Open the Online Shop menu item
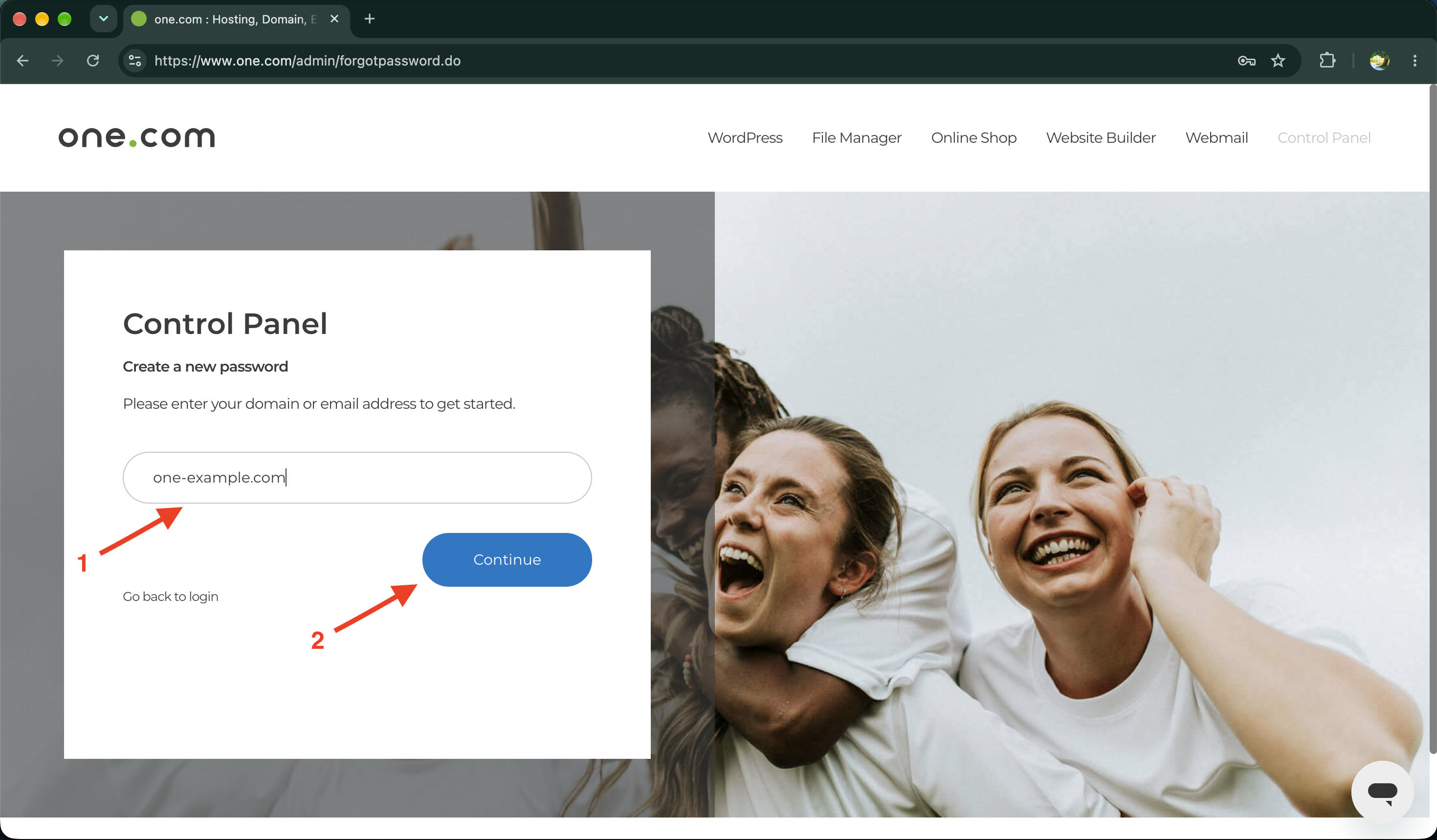The width and height of the screenshot is (1437, 840). pos(973,137)
